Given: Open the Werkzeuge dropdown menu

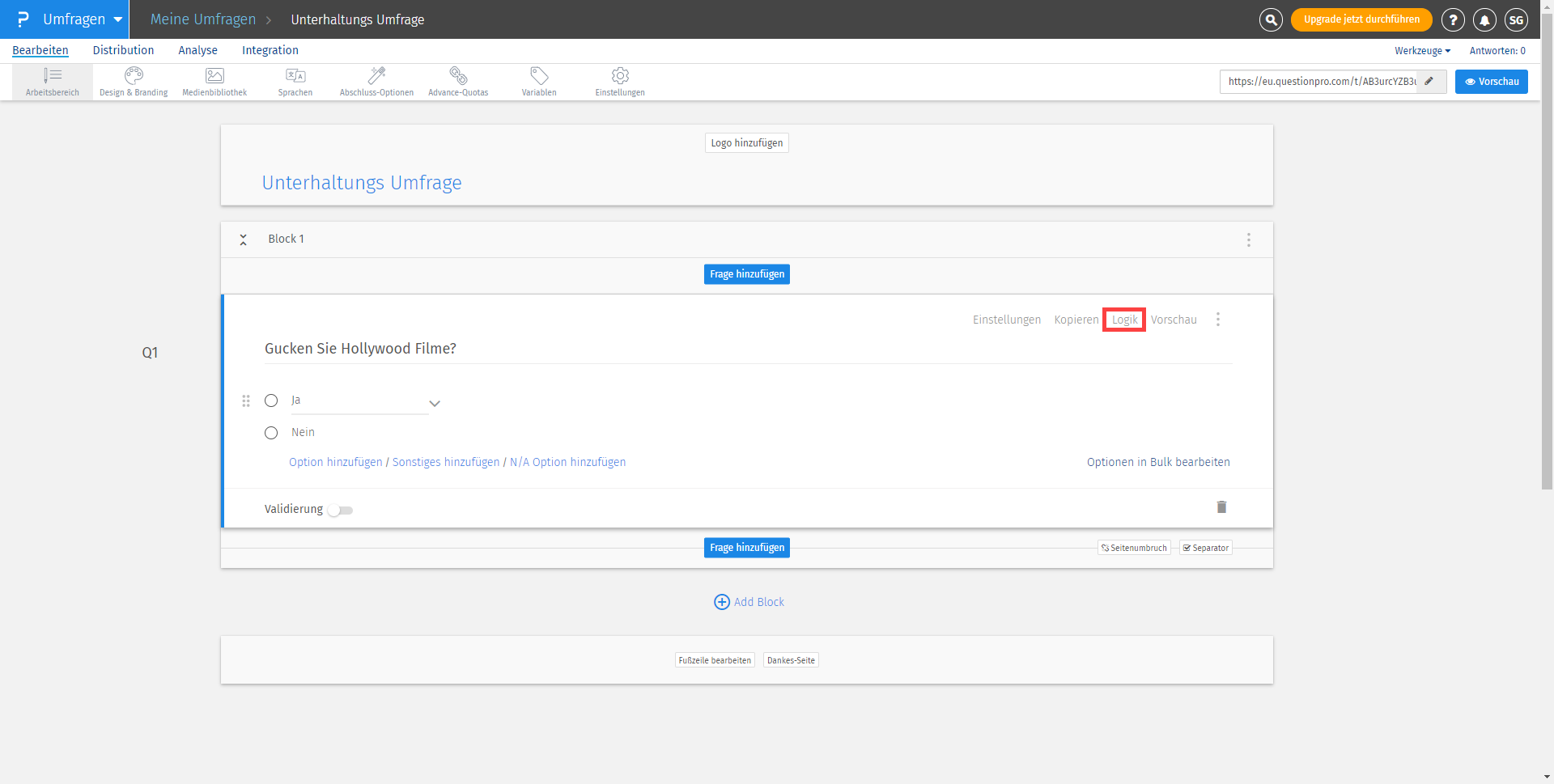Looking at the screenshot, I should pyautogui.click(x=1422, y=50).
